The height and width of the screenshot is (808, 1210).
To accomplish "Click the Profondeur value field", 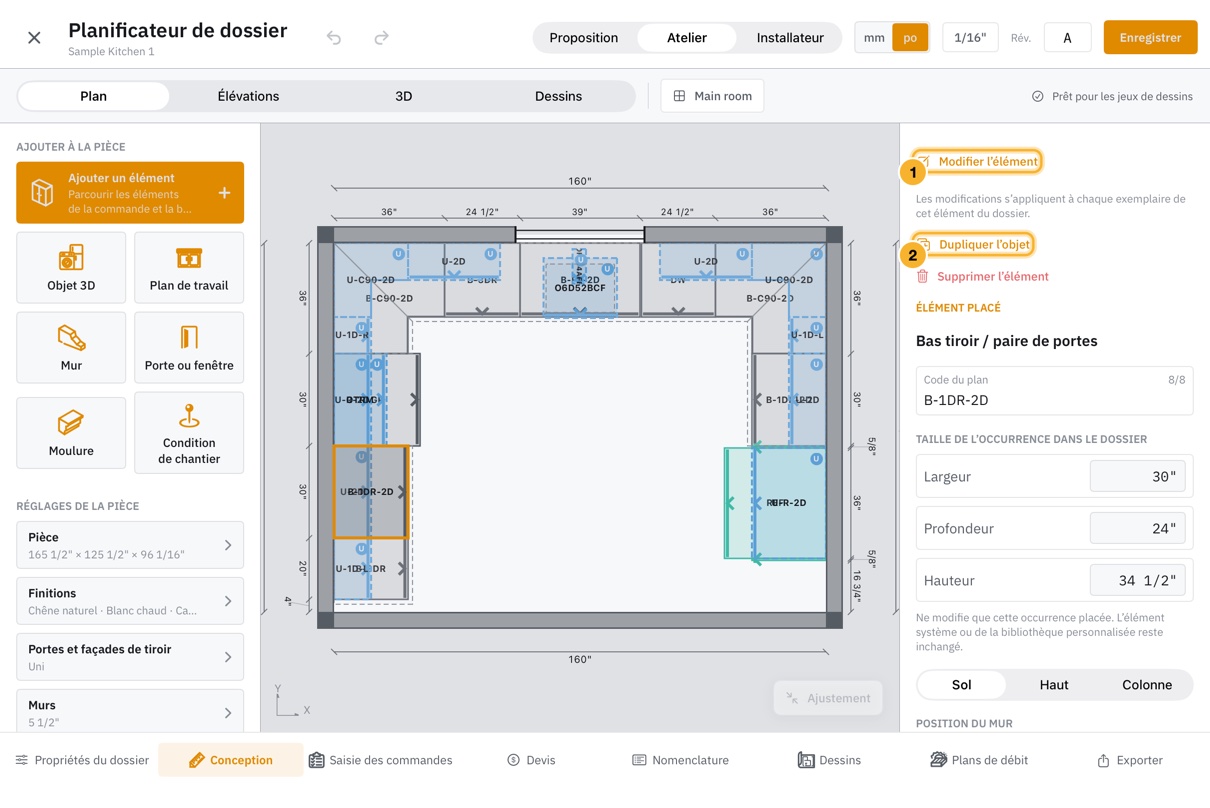I will point(1138,529).
